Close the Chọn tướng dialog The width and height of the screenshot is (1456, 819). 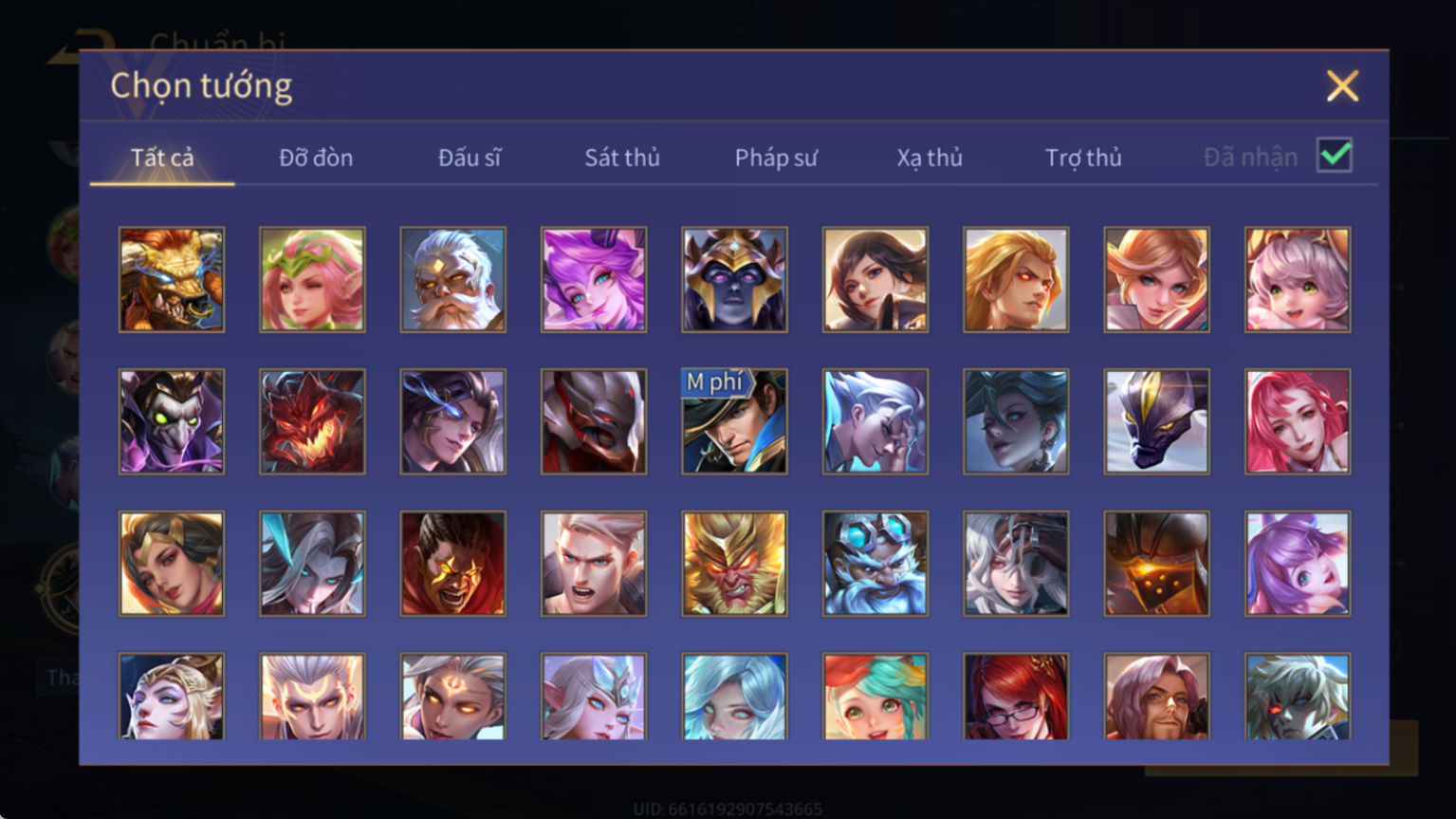click(x=1342, y=86)
